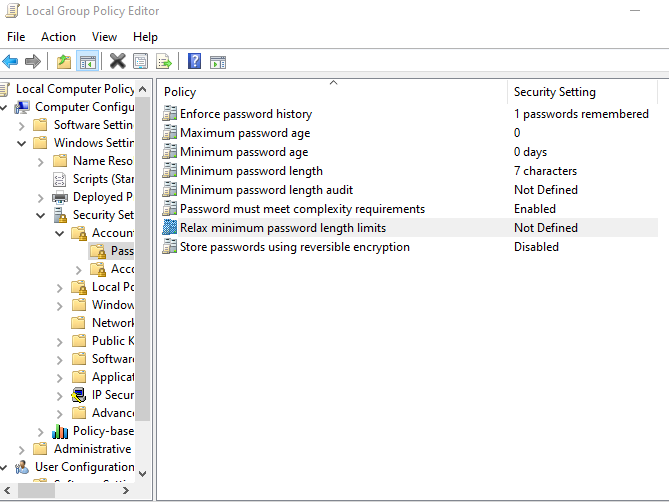Click tree pane horizontal scroll right arrow
669x502 pixels.
tap(125, 490)
